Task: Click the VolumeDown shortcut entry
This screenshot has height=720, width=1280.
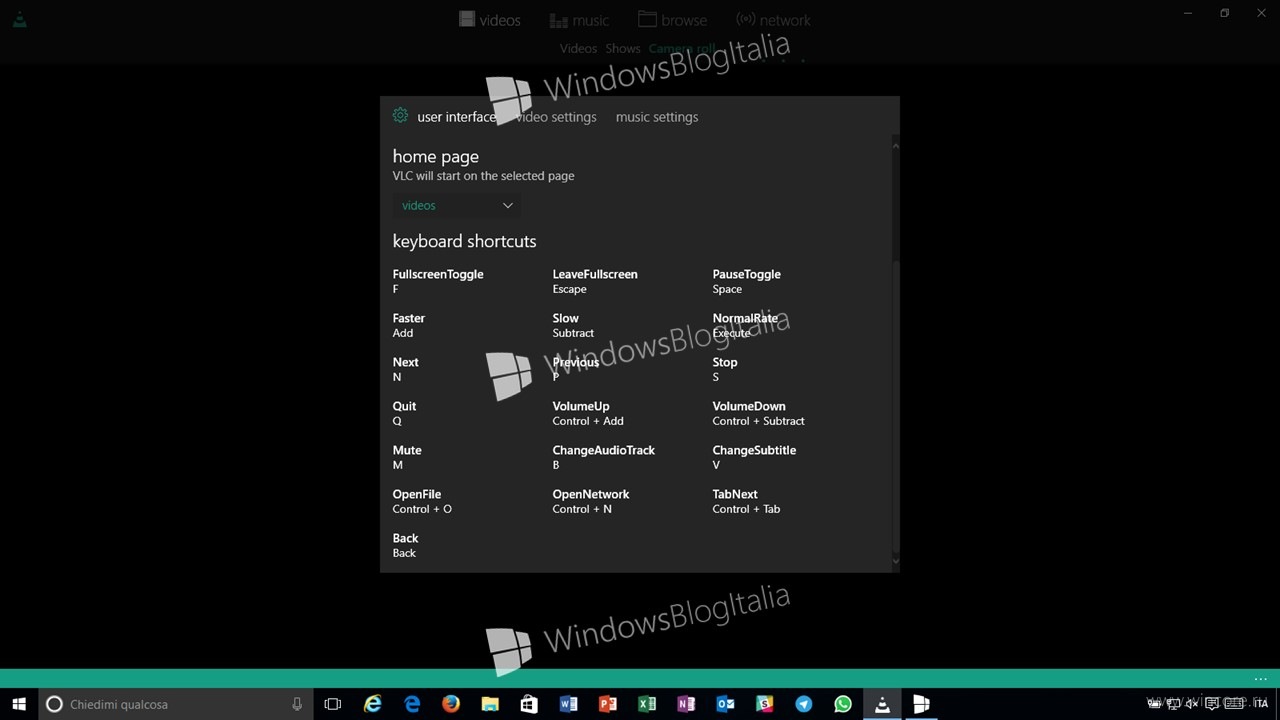Action: pos(758,413)
